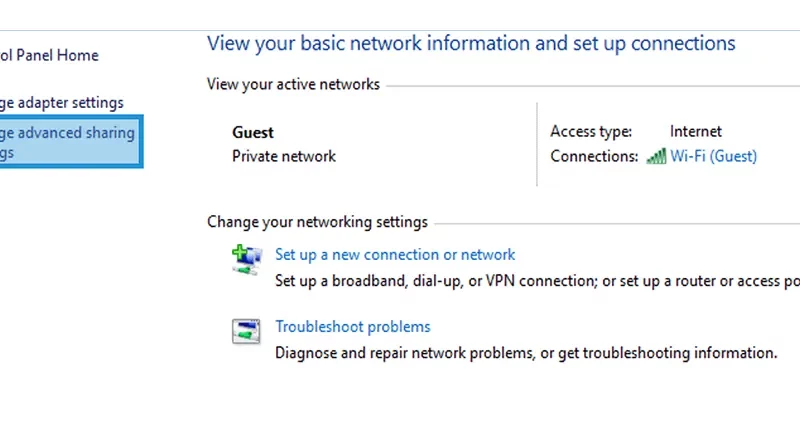This screenshot has width=800, height=435.
Task: Click the Access type label
Action: click(x=591, y=132)
